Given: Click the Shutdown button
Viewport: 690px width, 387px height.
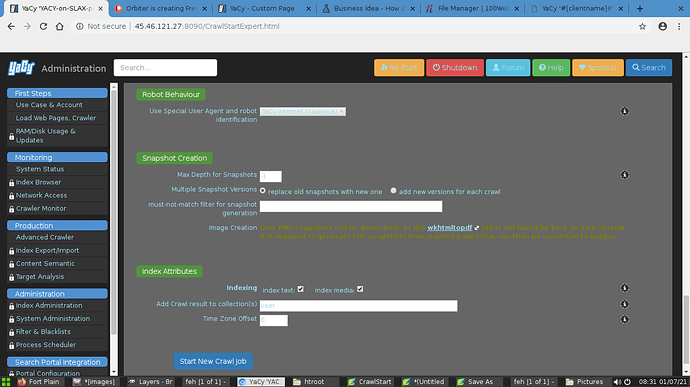Looking at the screenshot, I should pos(455,68).
